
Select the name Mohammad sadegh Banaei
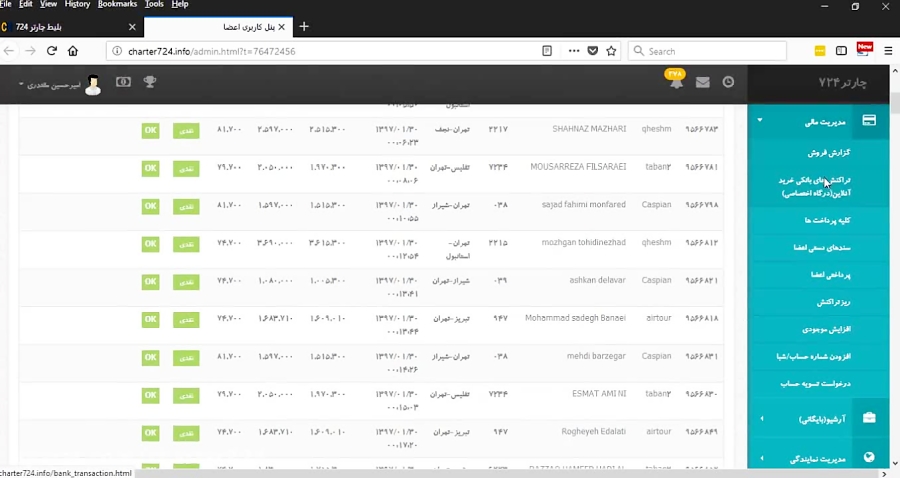tap(575, 318)
